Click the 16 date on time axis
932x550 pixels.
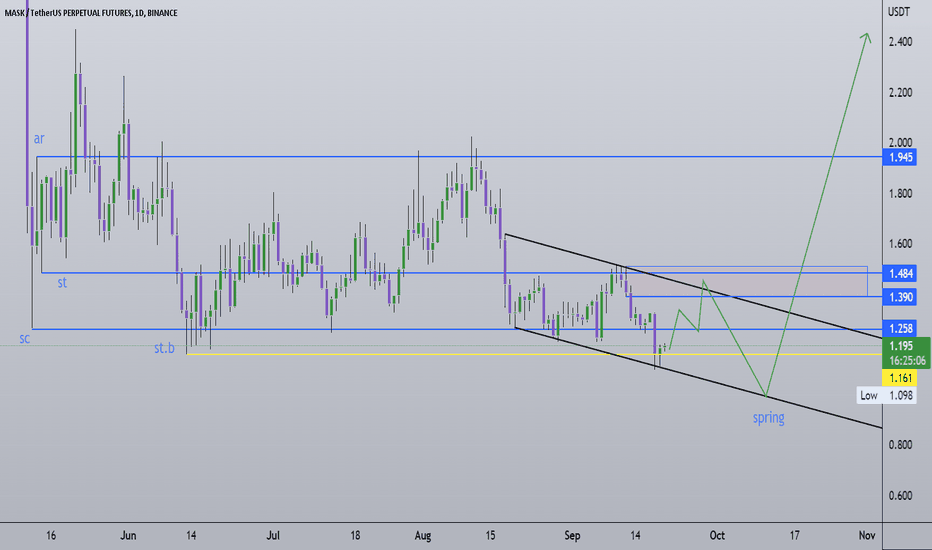point(51,536)
